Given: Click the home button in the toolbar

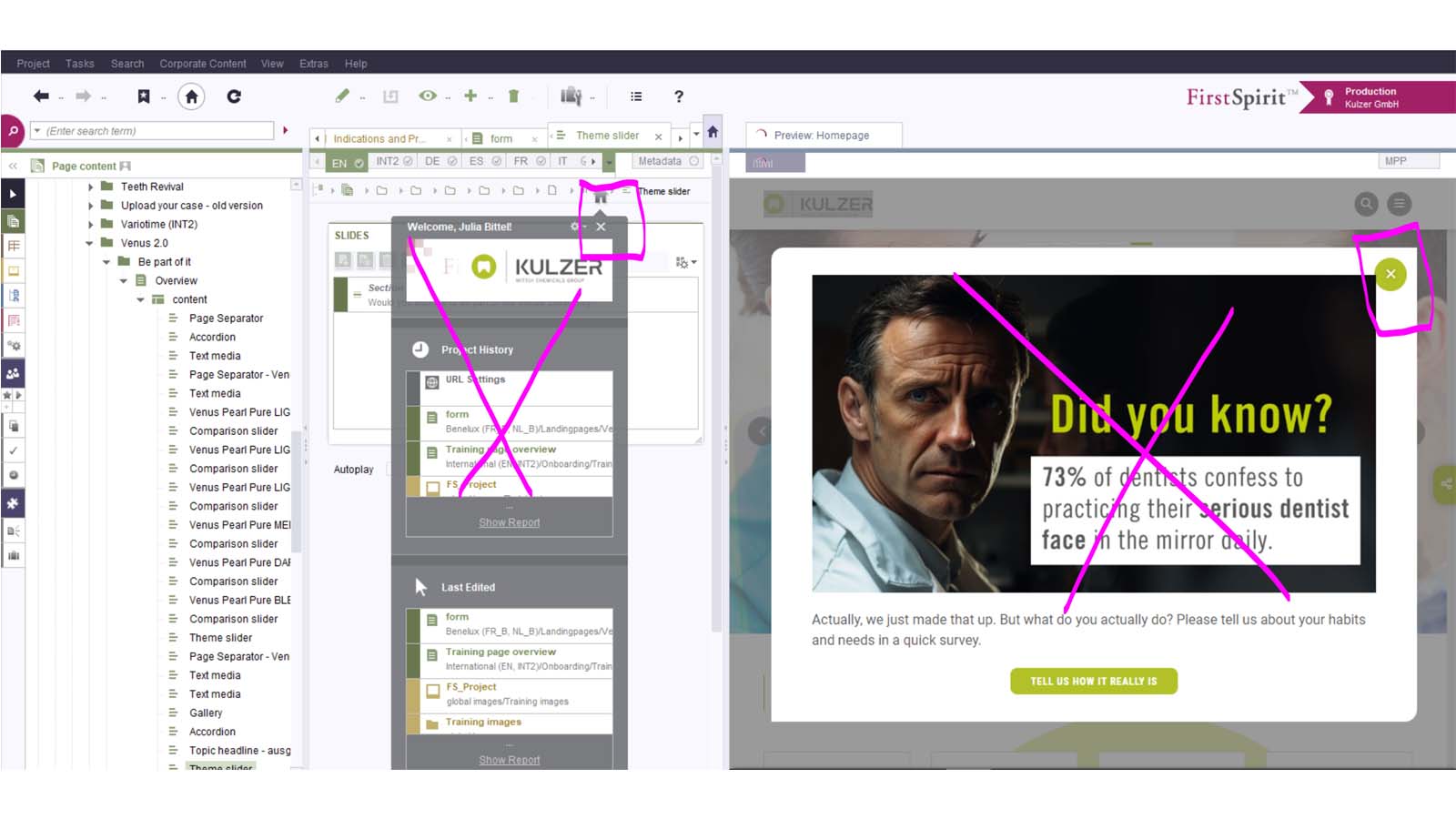Looking at the screenshot, I should tap(191, 96).
